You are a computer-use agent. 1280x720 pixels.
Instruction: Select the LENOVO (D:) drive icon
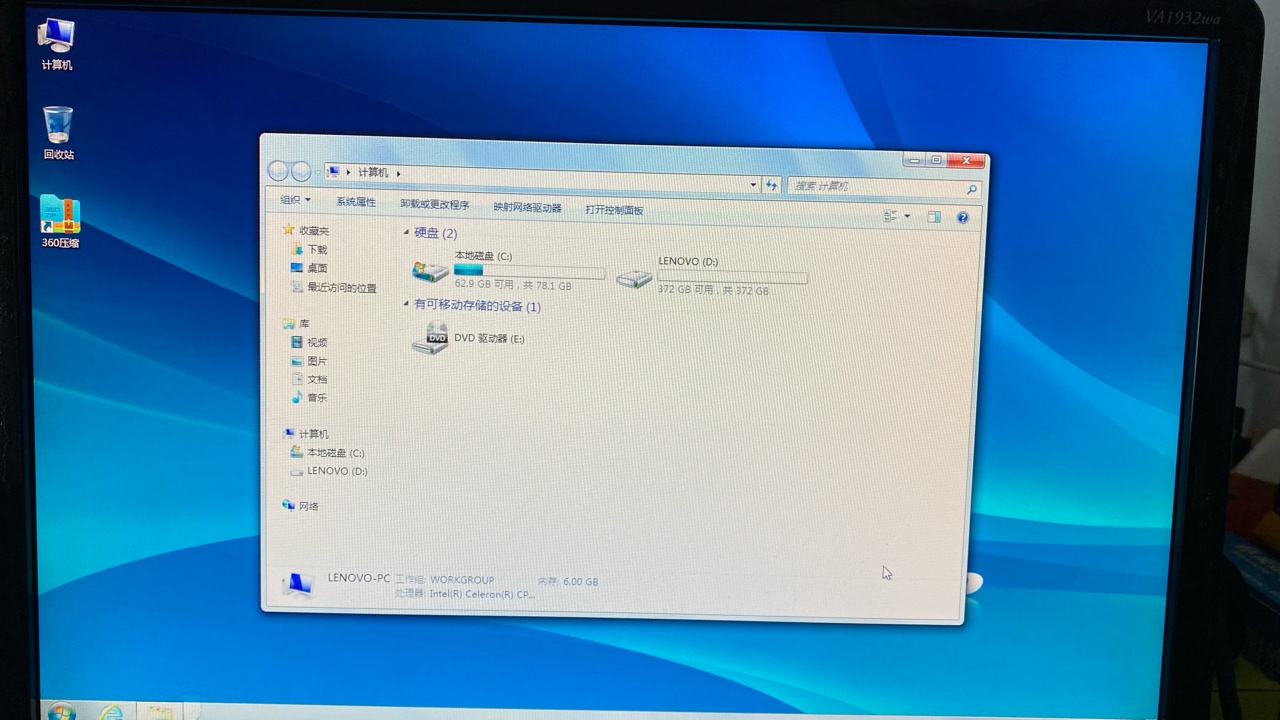click(x=634, y=278)
